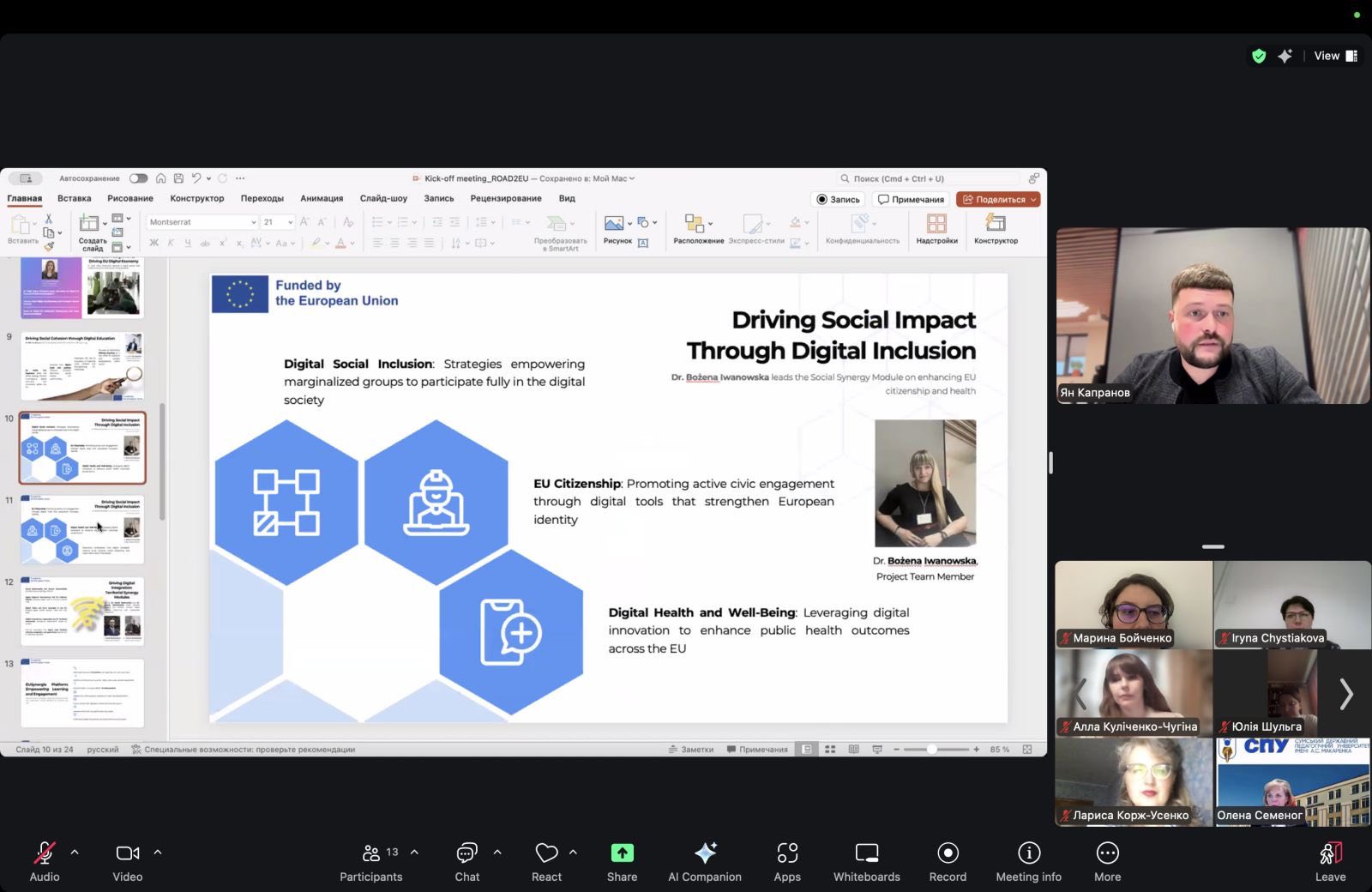Select slide 12 thumbnail in the panel
1372x892 pixels.
point(82,611)
